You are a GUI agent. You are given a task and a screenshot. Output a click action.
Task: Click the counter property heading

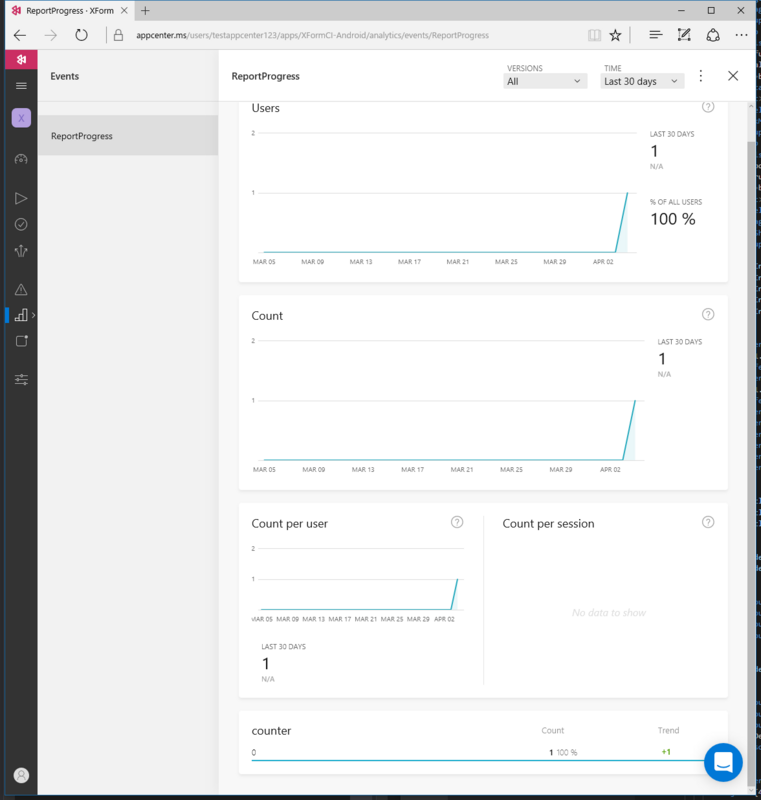(x=271, y=731)
